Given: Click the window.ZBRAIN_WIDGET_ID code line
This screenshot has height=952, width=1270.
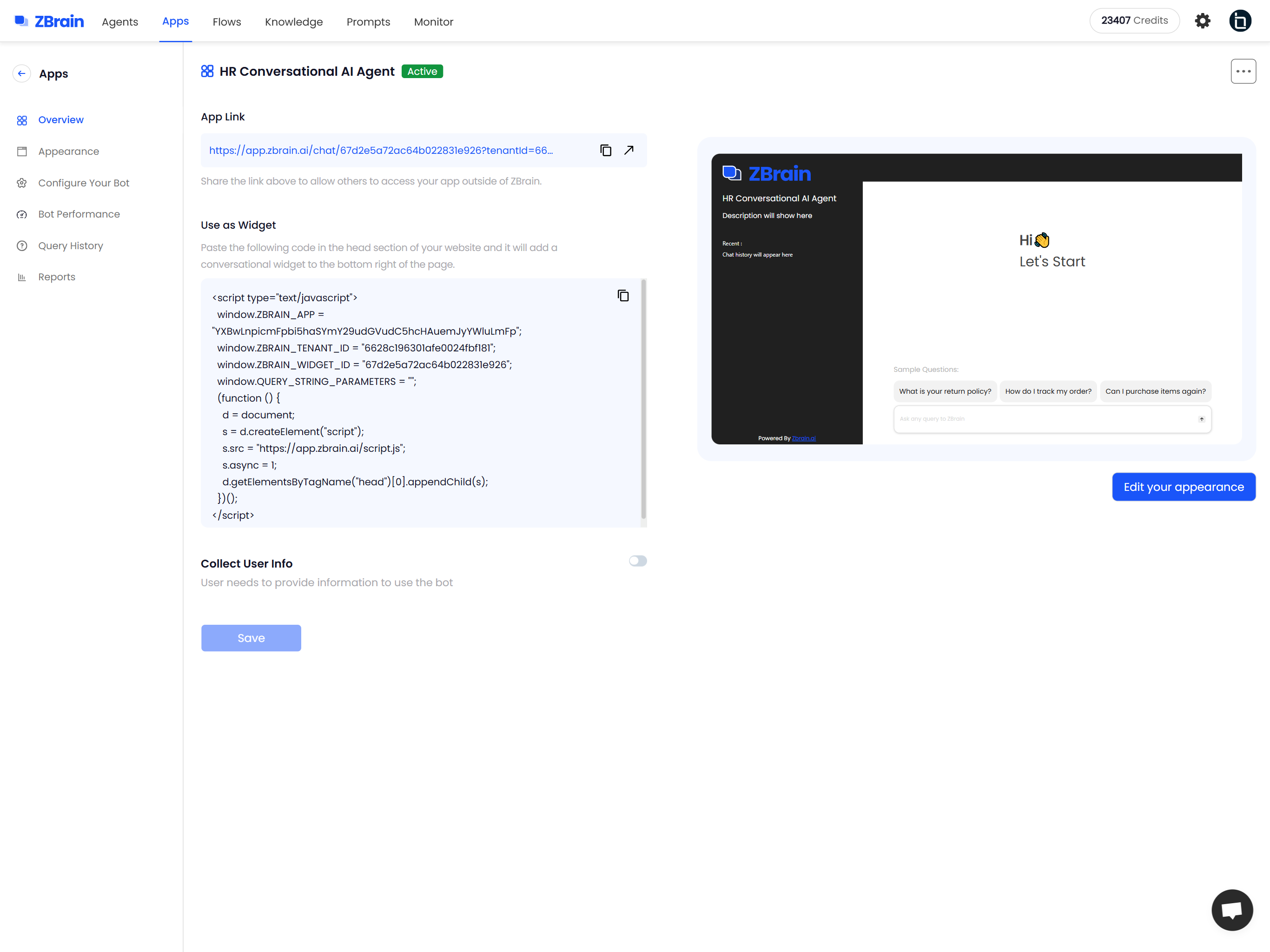Looking at the screenshot, I should pyautogui.click(x=364, y=364).
